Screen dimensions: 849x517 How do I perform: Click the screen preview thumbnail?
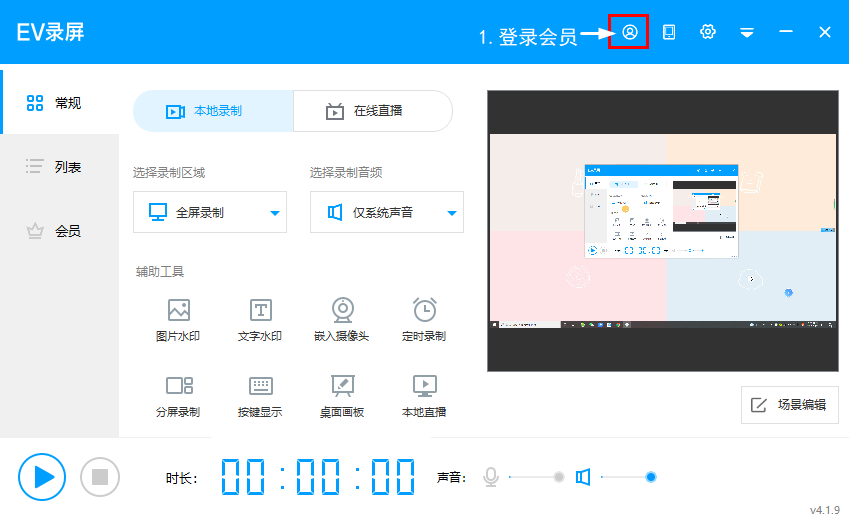[x=663, y=231]
